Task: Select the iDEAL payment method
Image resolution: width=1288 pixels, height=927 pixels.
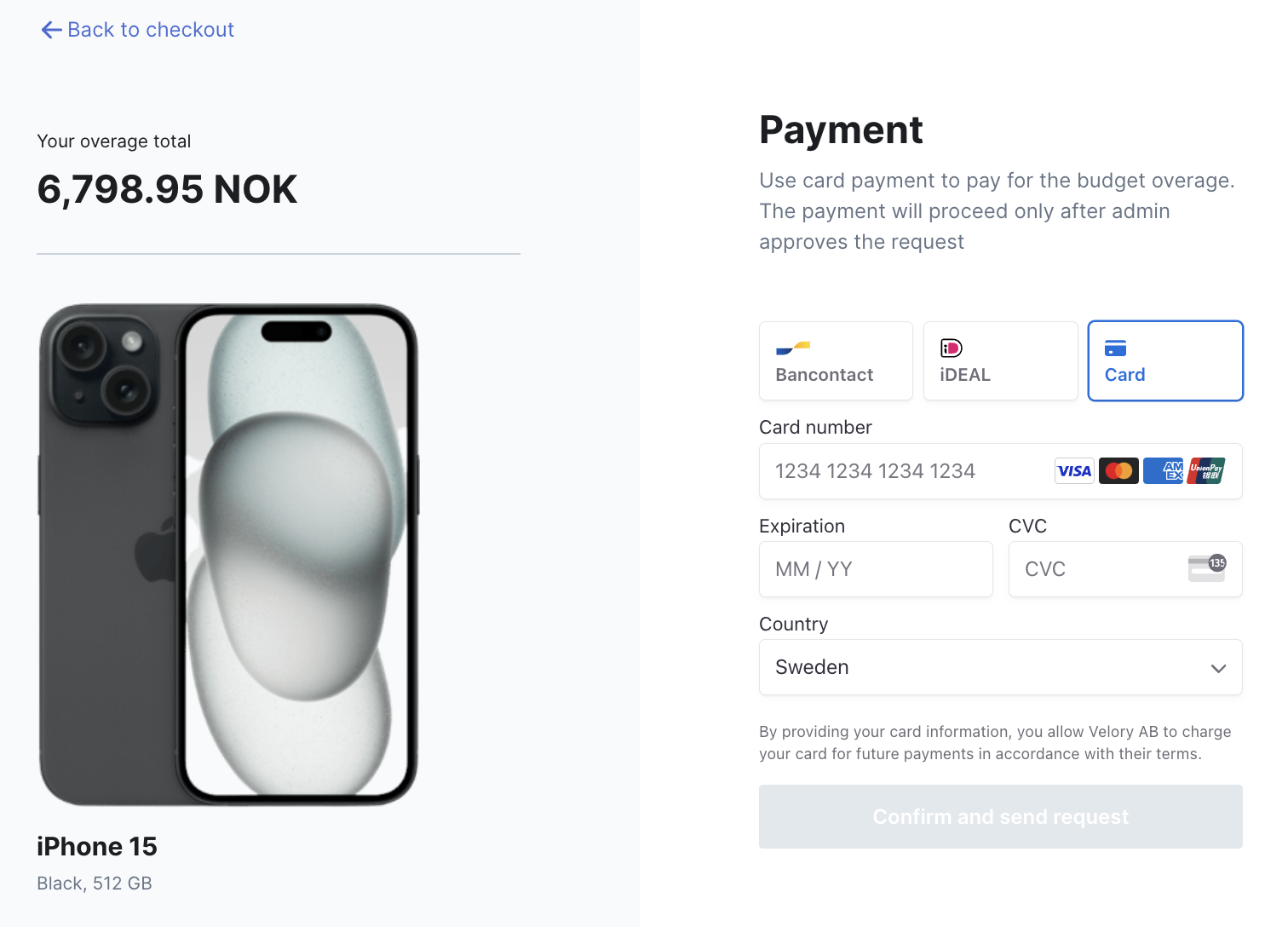Action: (1000, 360)
